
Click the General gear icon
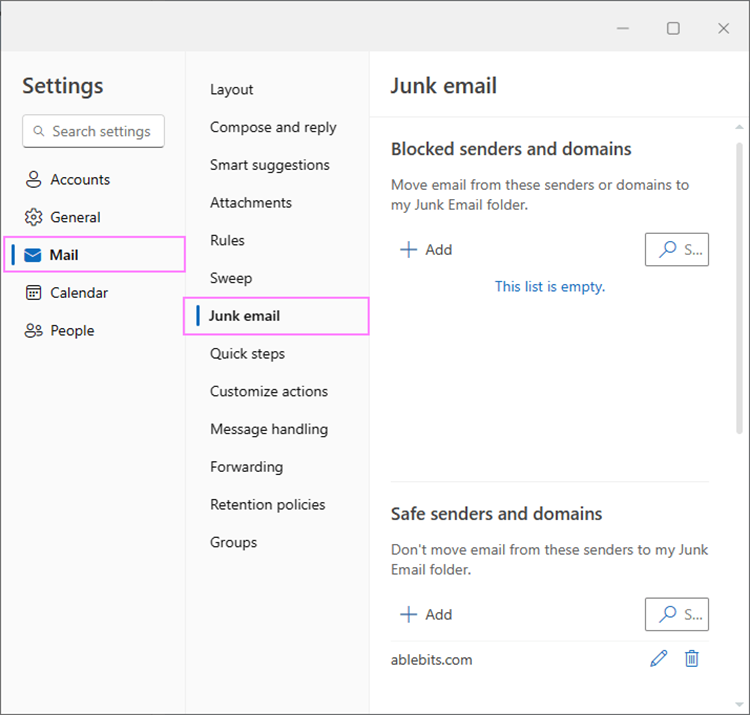click(33, 217)
